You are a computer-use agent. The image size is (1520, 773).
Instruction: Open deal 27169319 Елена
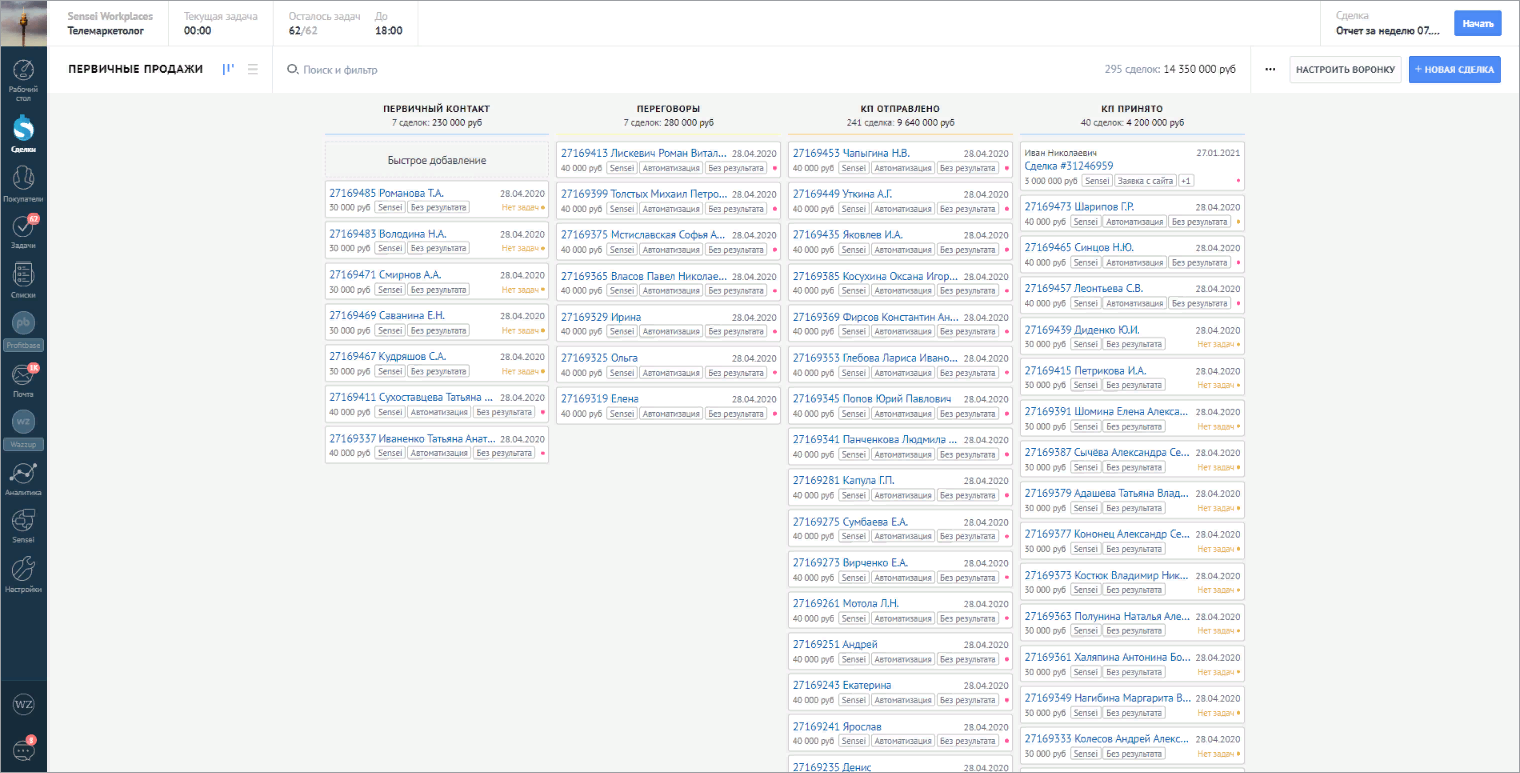click(600, 398)
